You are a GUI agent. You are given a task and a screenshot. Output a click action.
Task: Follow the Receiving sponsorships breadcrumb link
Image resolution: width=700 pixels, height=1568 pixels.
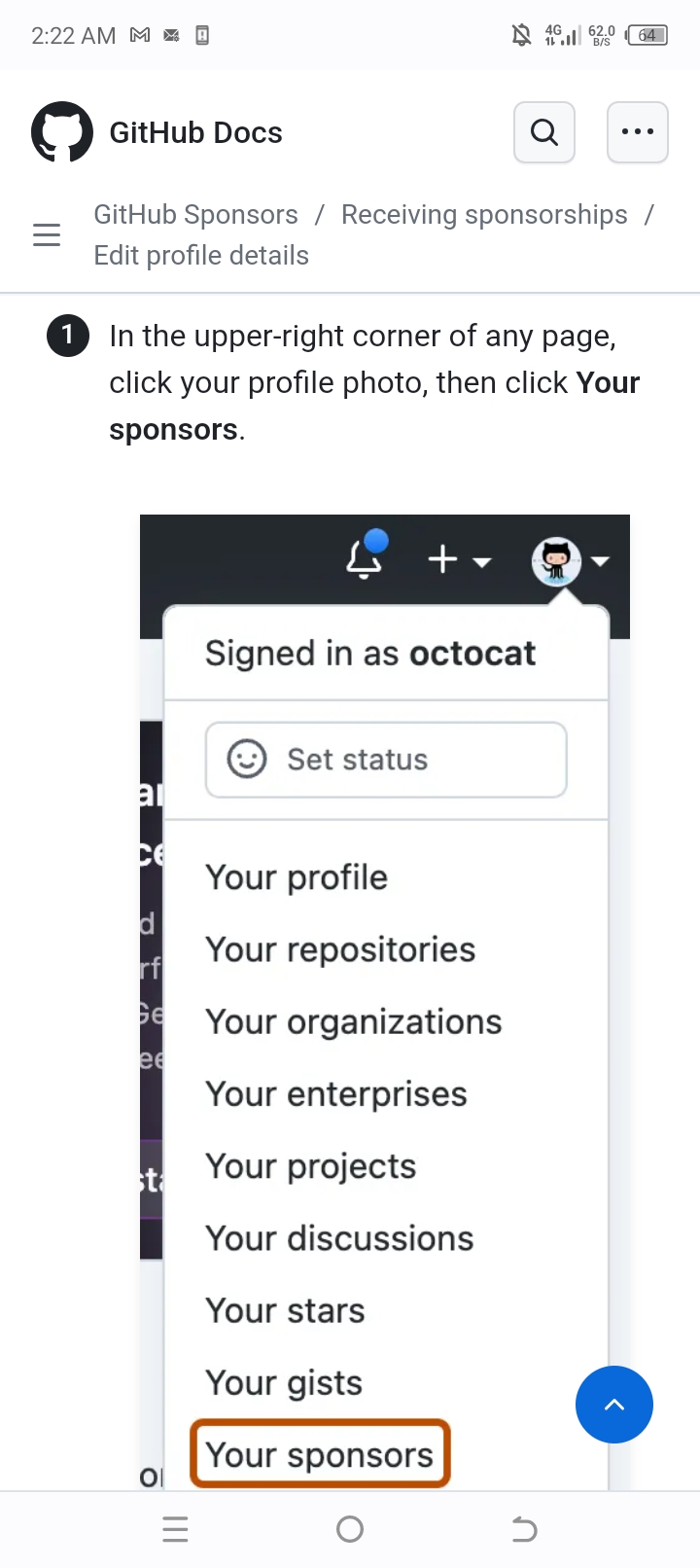pos(484,214)
